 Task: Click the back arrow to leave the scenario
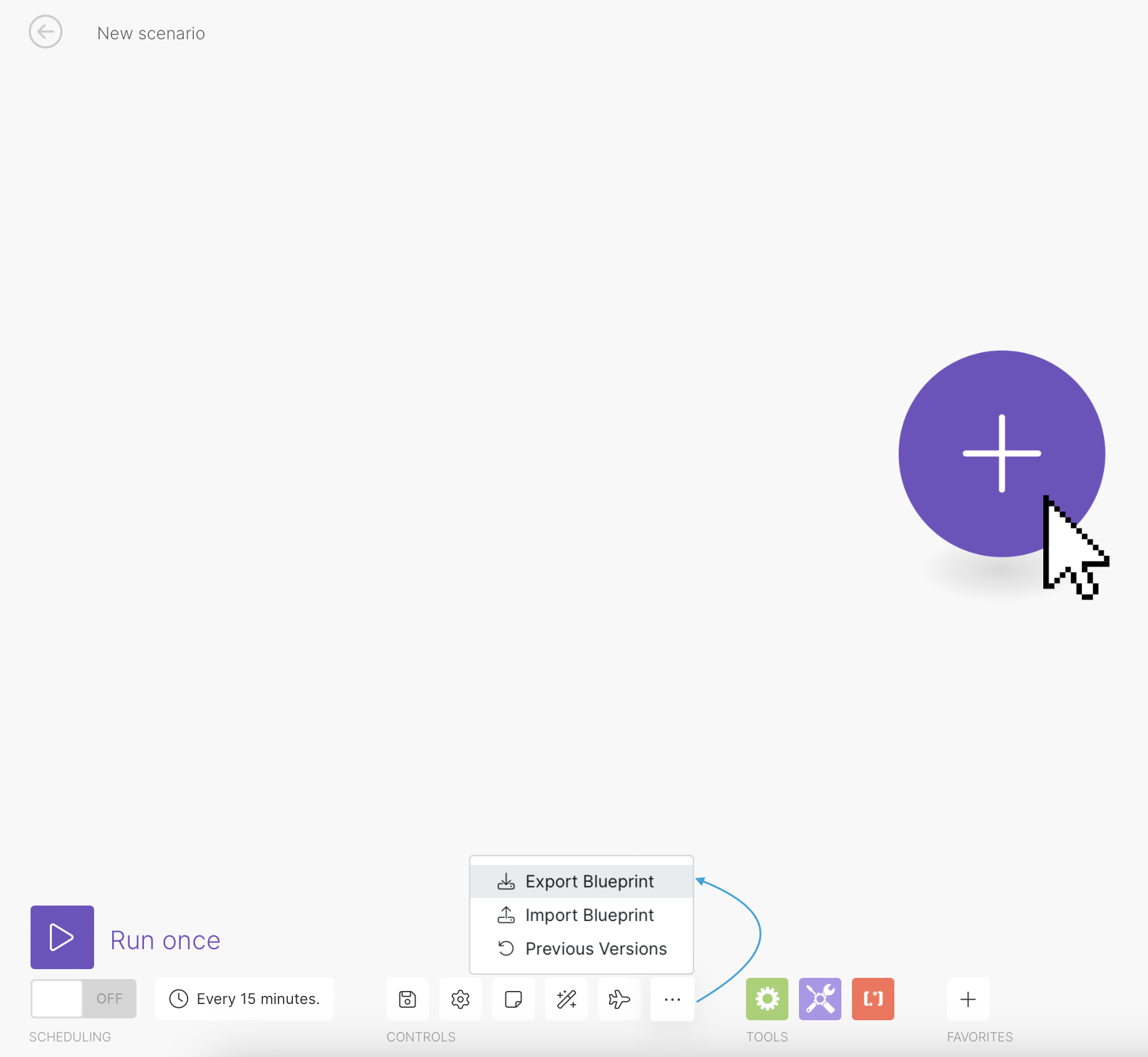click(x=45, y=32)
